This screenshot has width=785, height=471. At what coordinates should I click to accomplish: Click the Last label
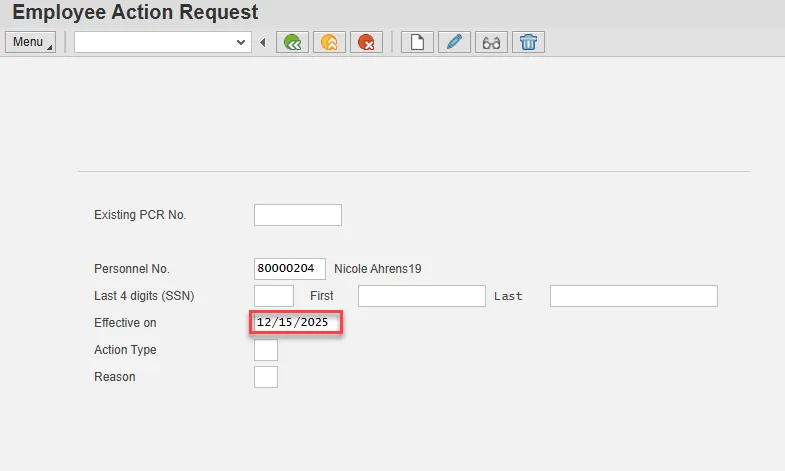tap(508, 296)
